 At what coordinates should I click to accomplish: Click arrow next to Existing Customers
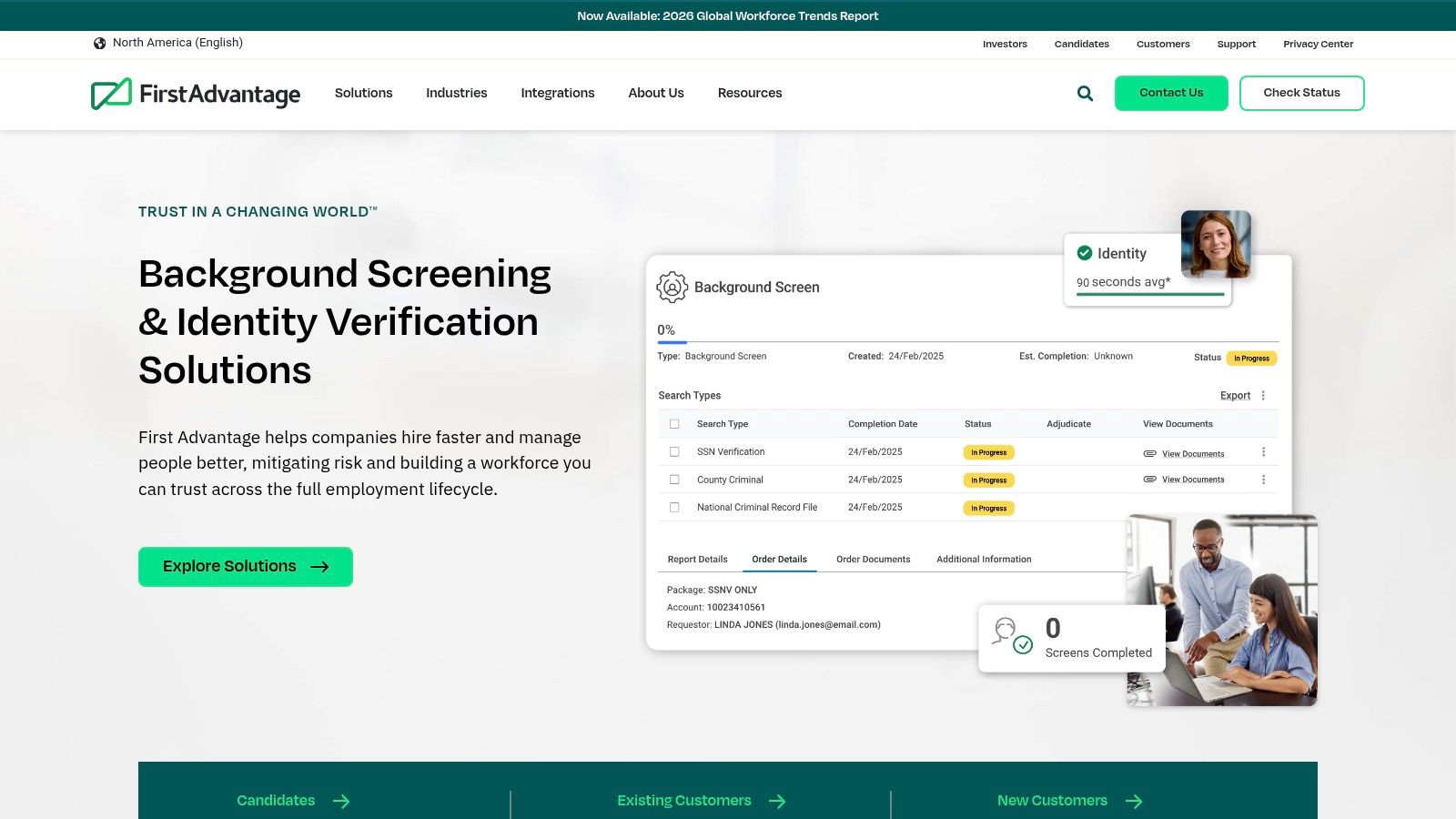pos(777,801)
